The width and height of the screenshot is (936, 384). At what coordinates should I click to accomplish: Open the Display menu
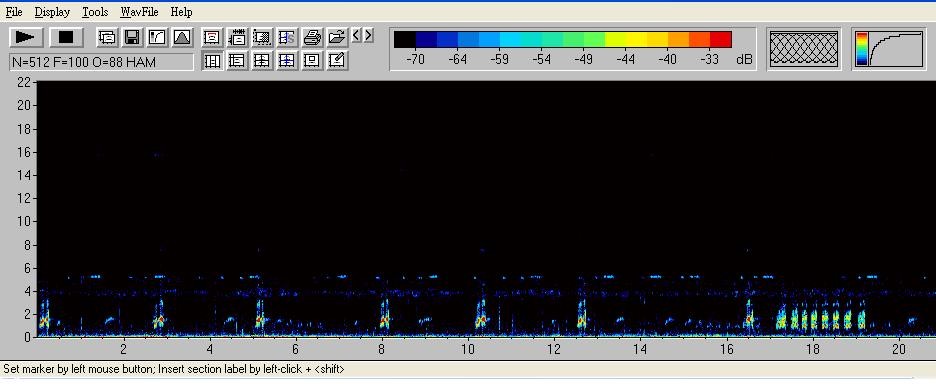tap(52, 12)
